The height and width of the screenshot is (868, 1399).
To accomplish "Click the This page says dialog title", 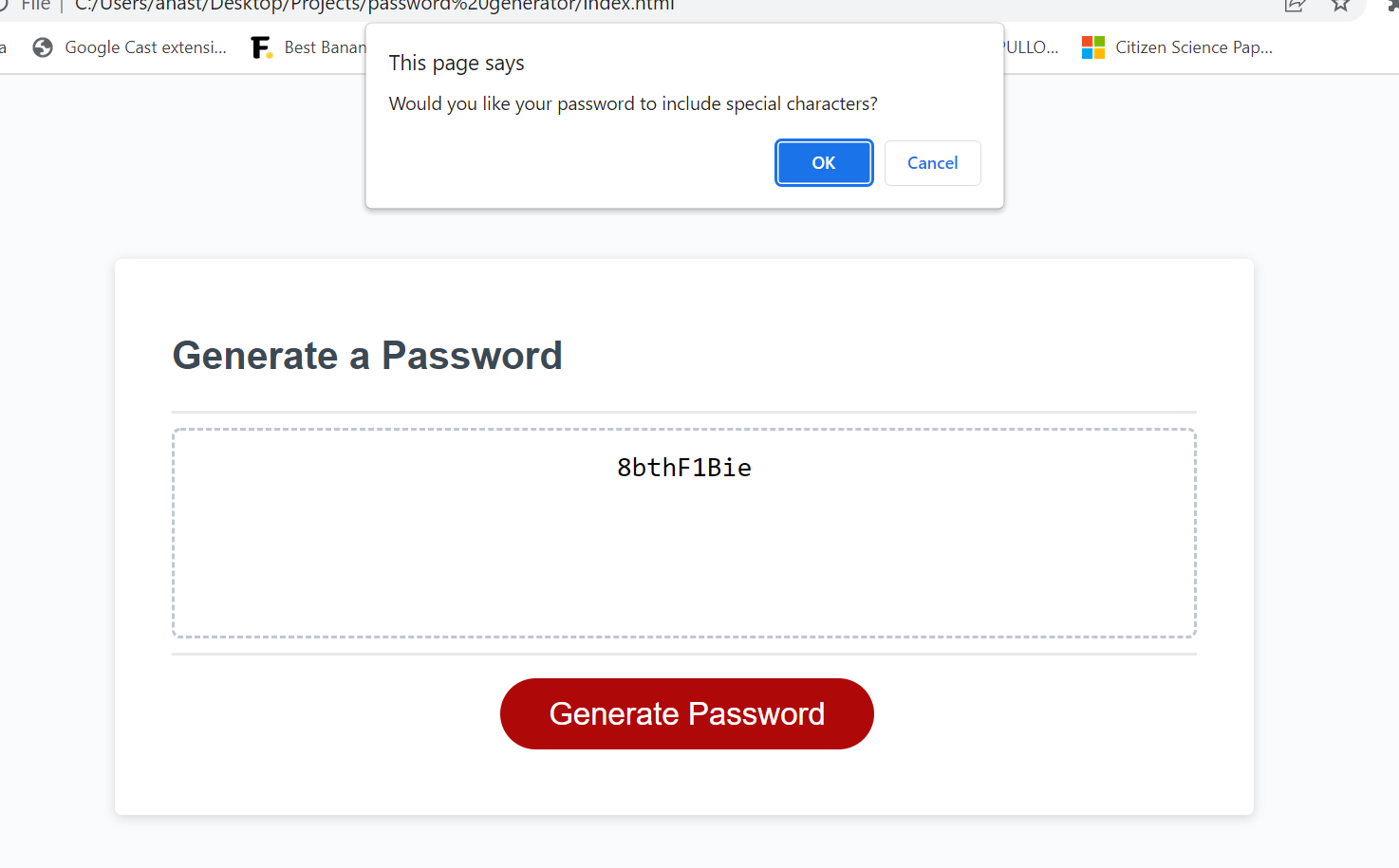I will 457,63.
